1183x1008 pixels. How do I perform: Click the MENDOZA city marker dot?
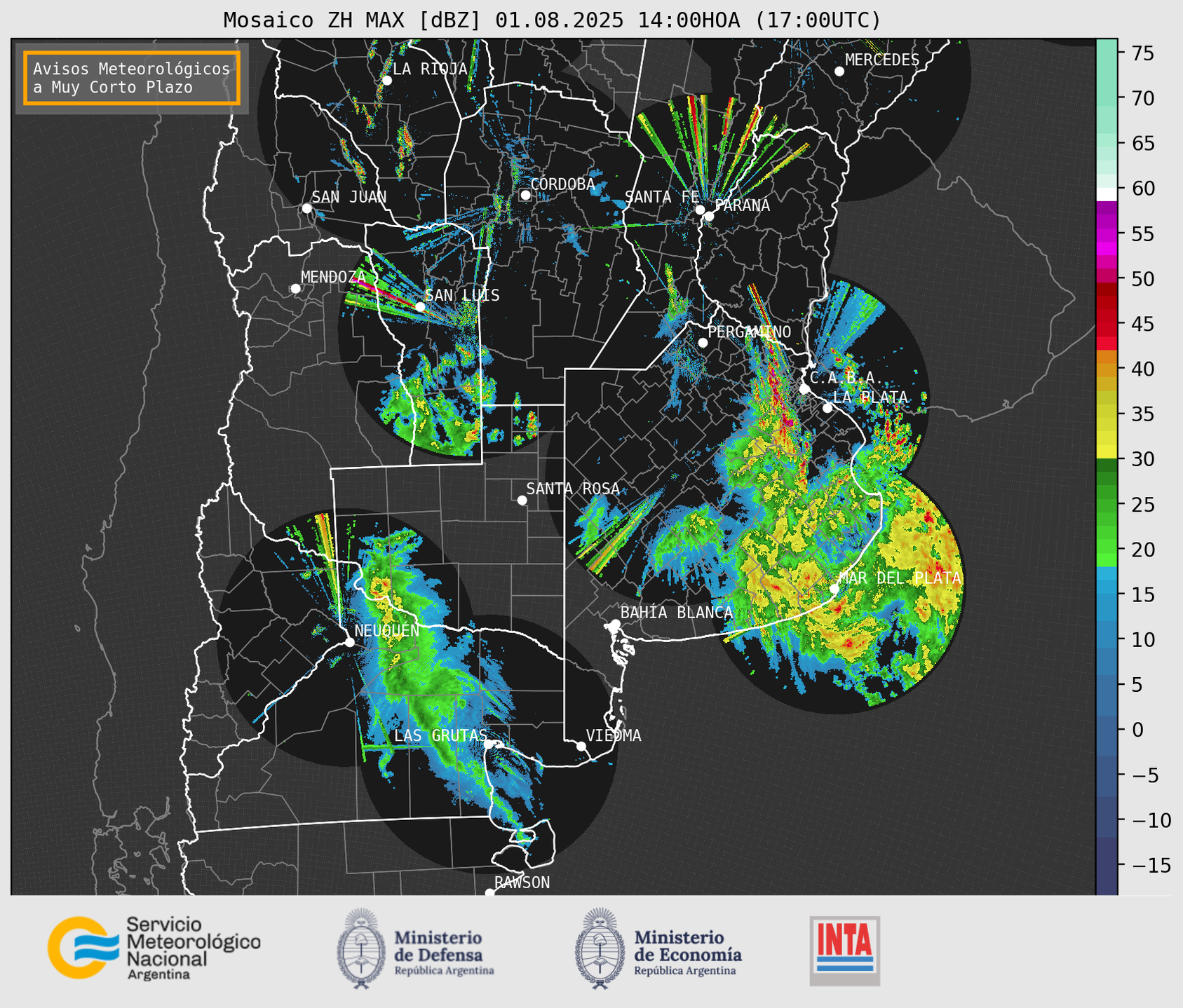(x=295, y=289)
